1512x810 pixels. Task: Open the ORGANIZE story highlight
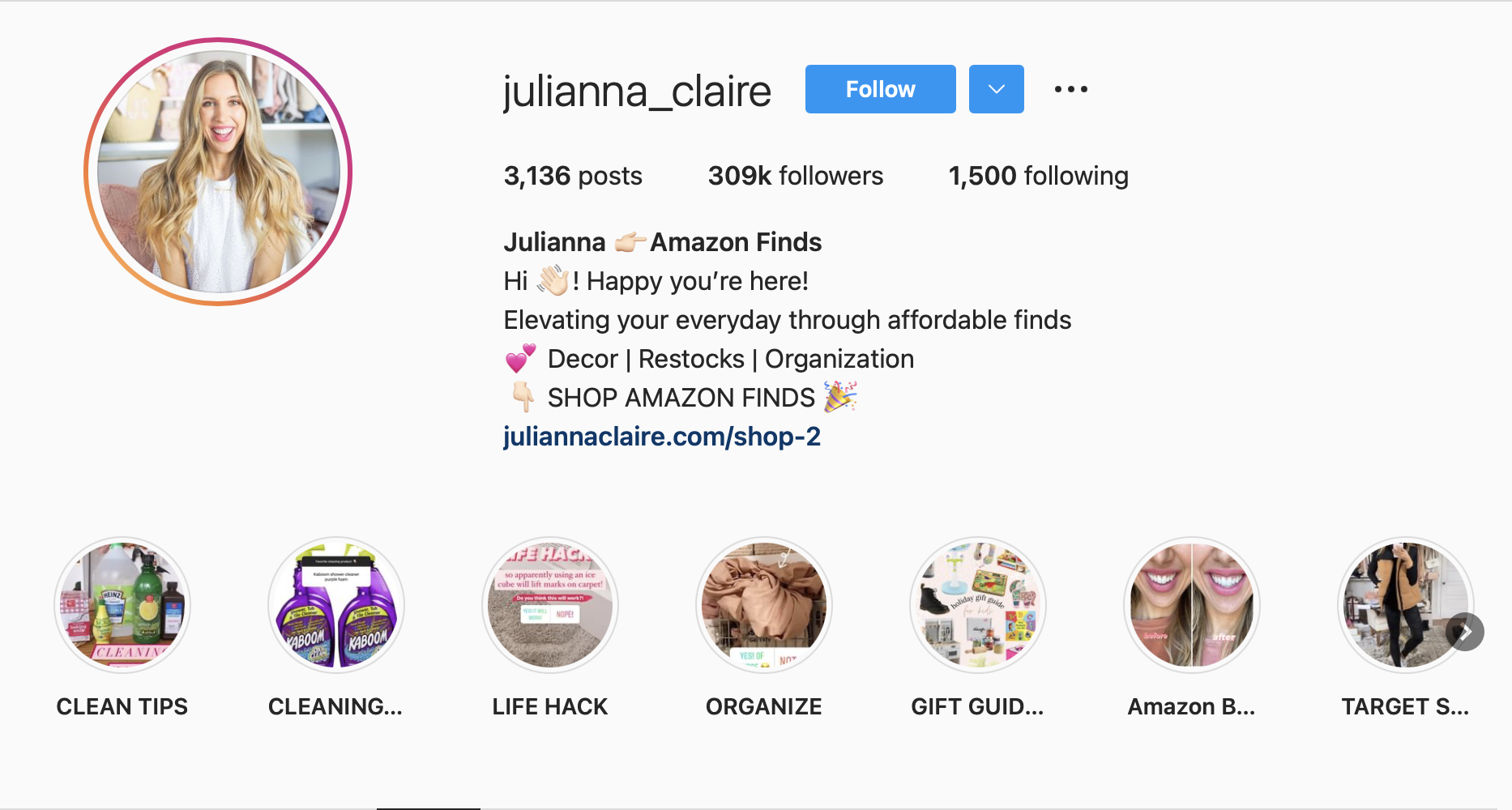[764, 605]
